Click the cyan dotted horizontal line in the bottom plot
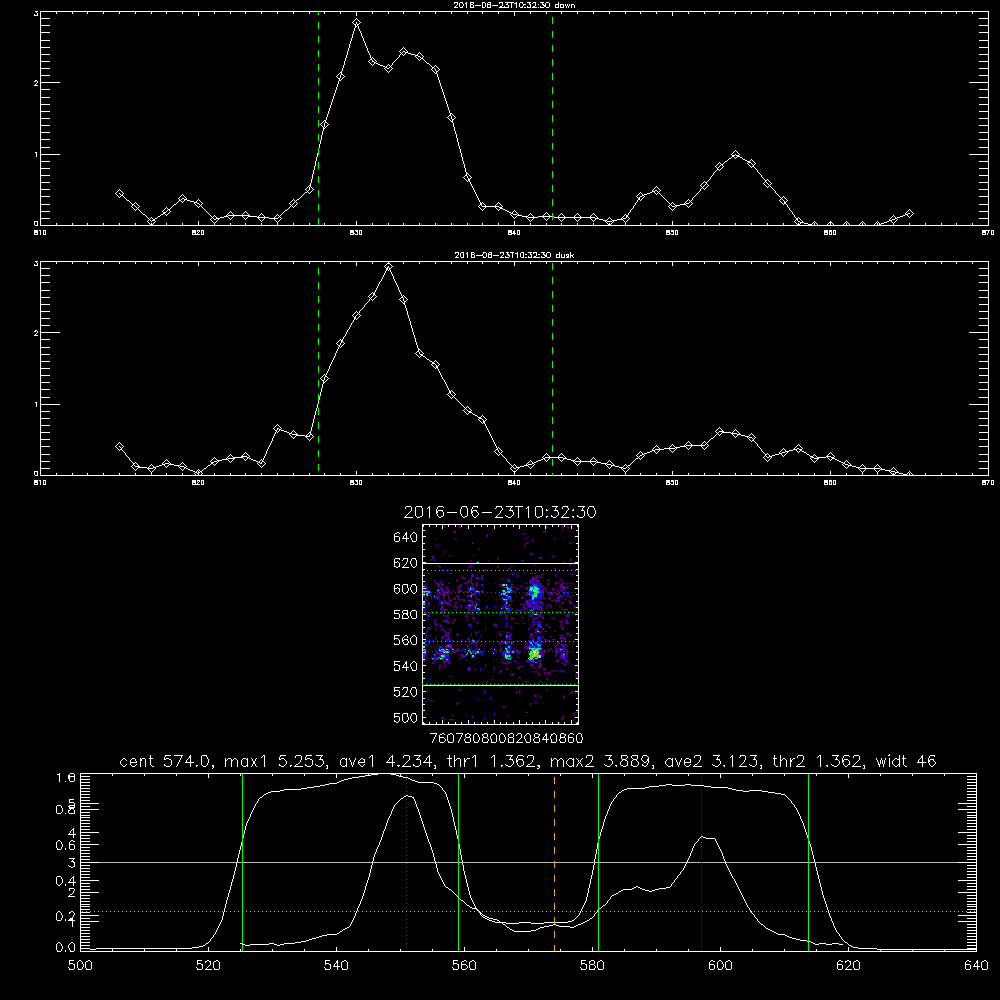This screenshot has width=1000, height=1000. [528, 911]
